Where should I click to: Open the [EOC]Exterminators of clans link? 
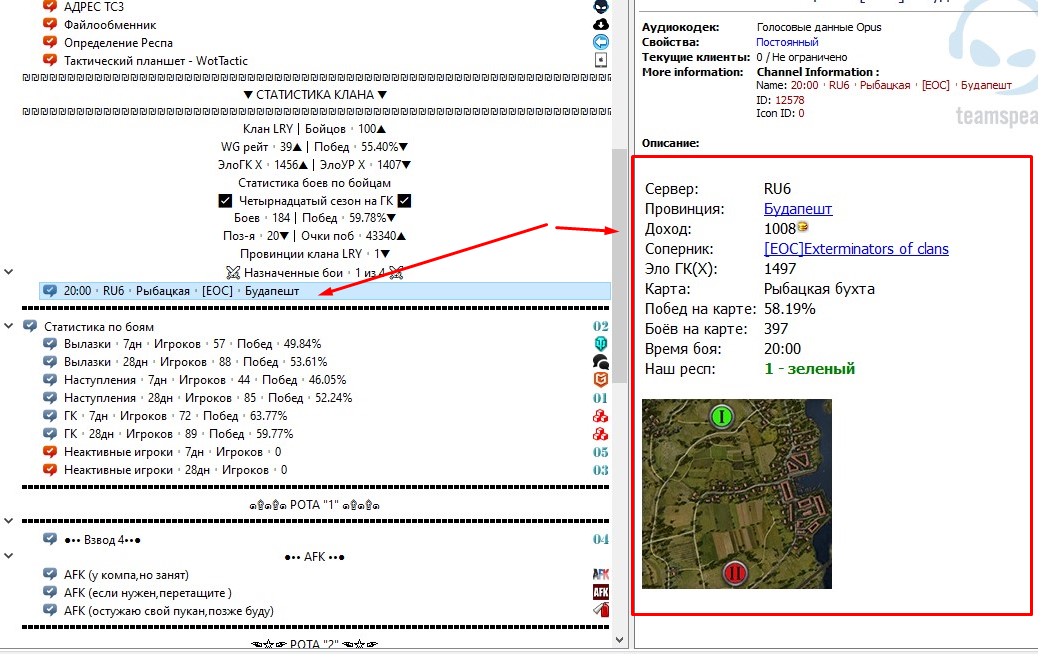click(856, 249)
